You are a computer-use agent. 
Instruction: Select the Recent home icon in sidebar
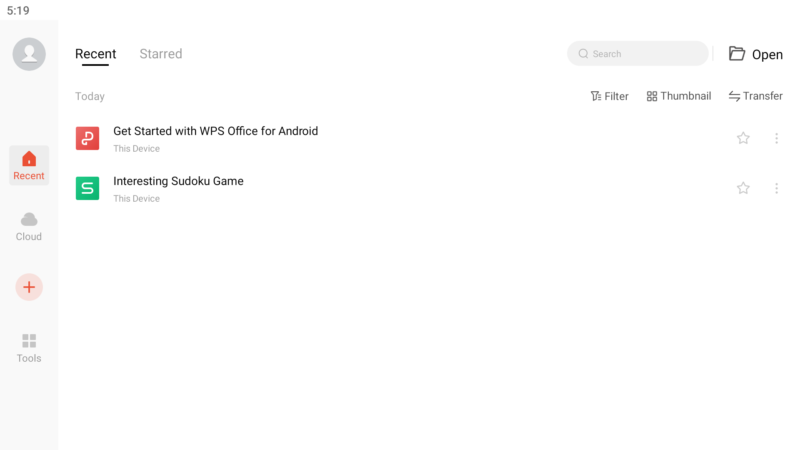(x=29, y=159)
